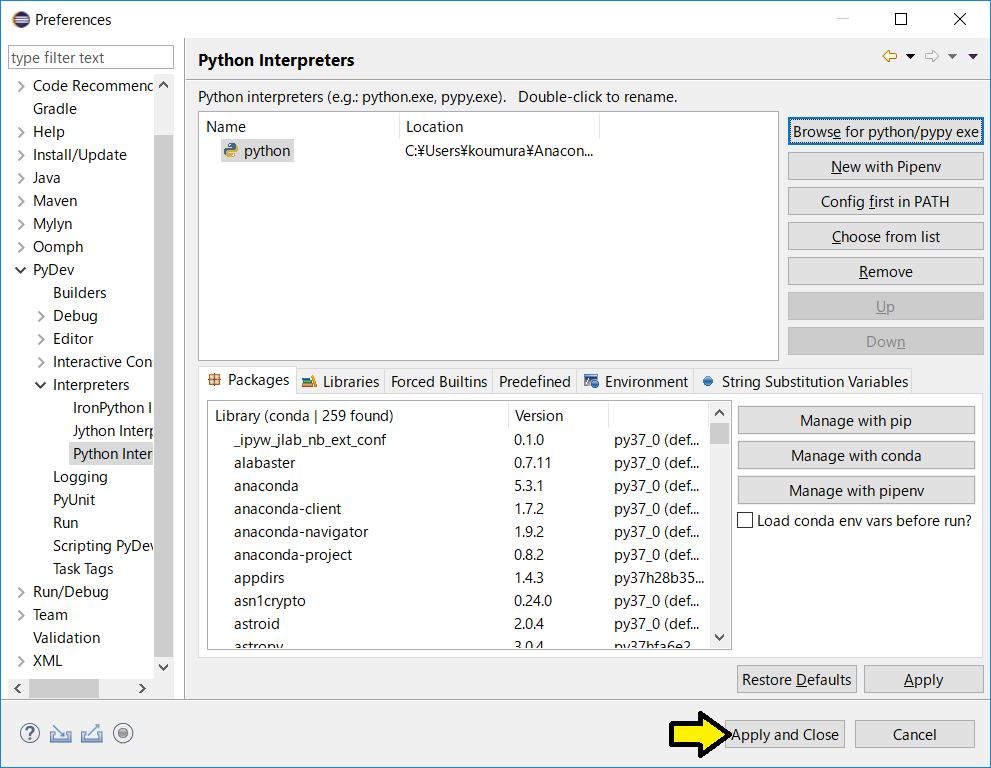This screenshot has width=991, height=768.
Task: Expand the Oomph tree node
Action: [x=21, y=247]
